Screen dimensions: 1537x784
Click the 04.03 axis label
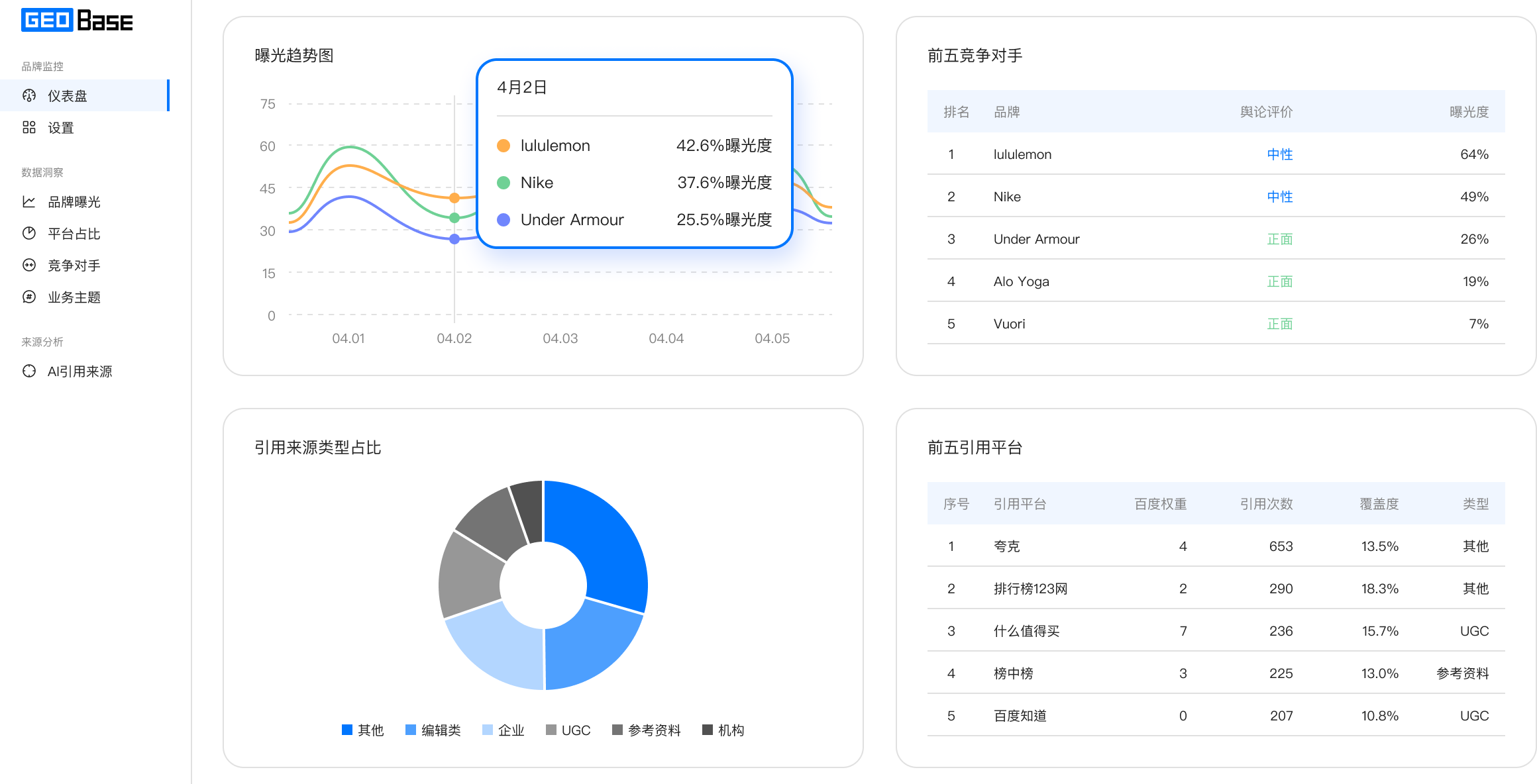pos(560,338)
